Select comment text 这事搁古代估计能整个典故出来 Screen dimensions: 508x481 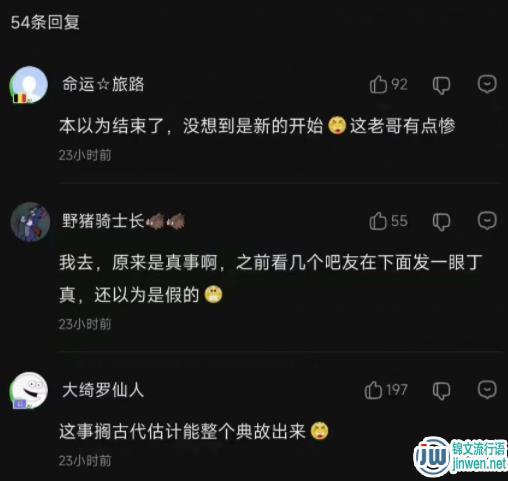point(182,431)
